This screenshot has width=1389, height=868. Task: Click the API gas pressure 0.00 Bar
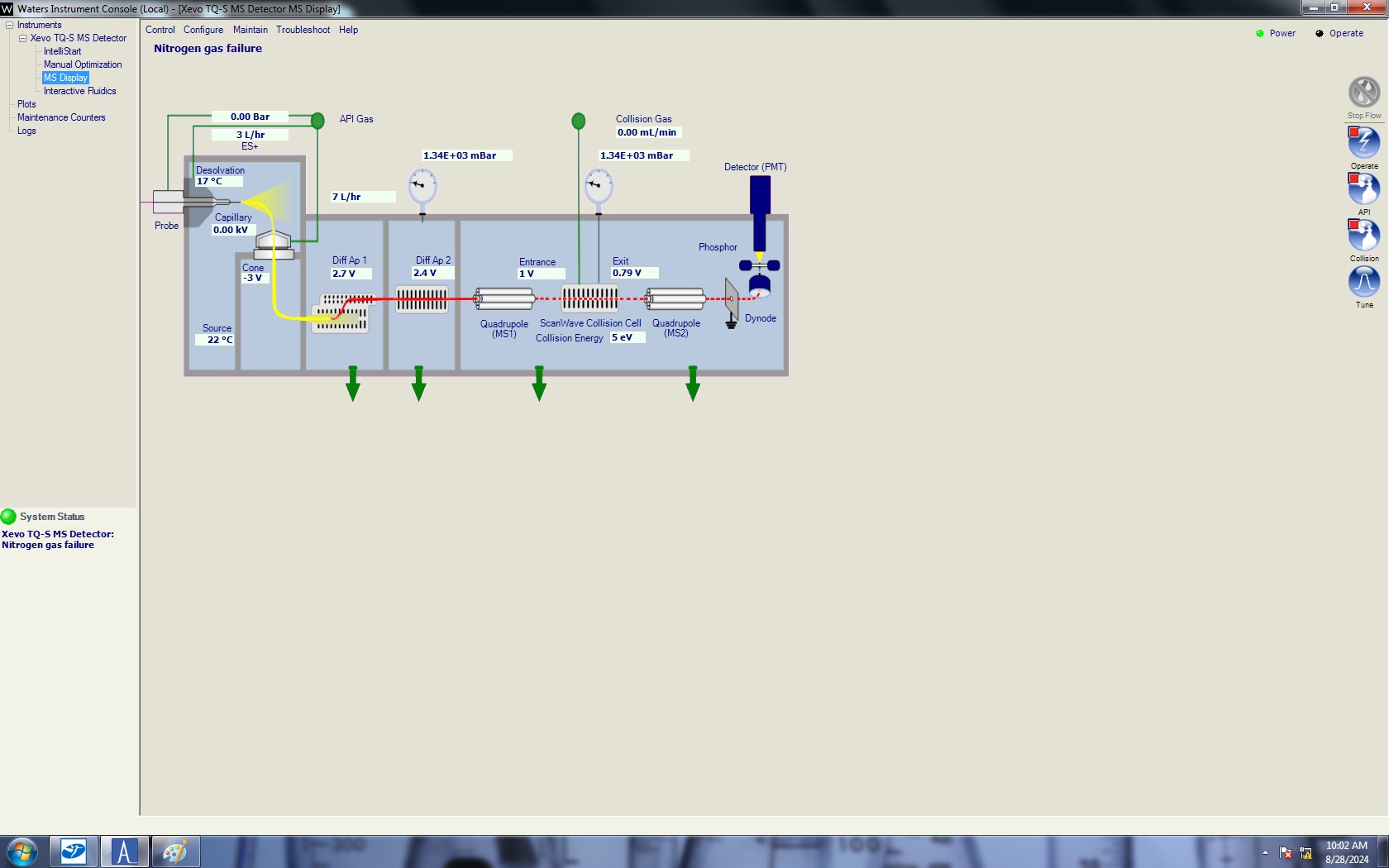pos(250,117)
